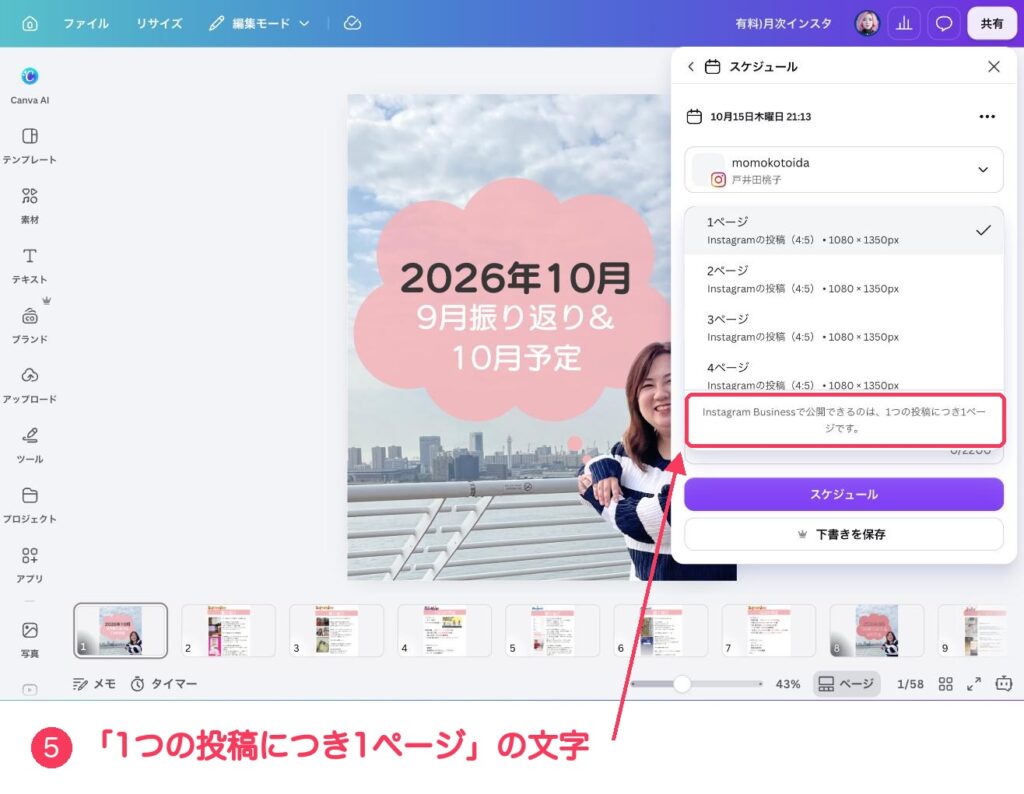Open the テンプレート panel
1024x794 pixels.
tap(29, 146)
